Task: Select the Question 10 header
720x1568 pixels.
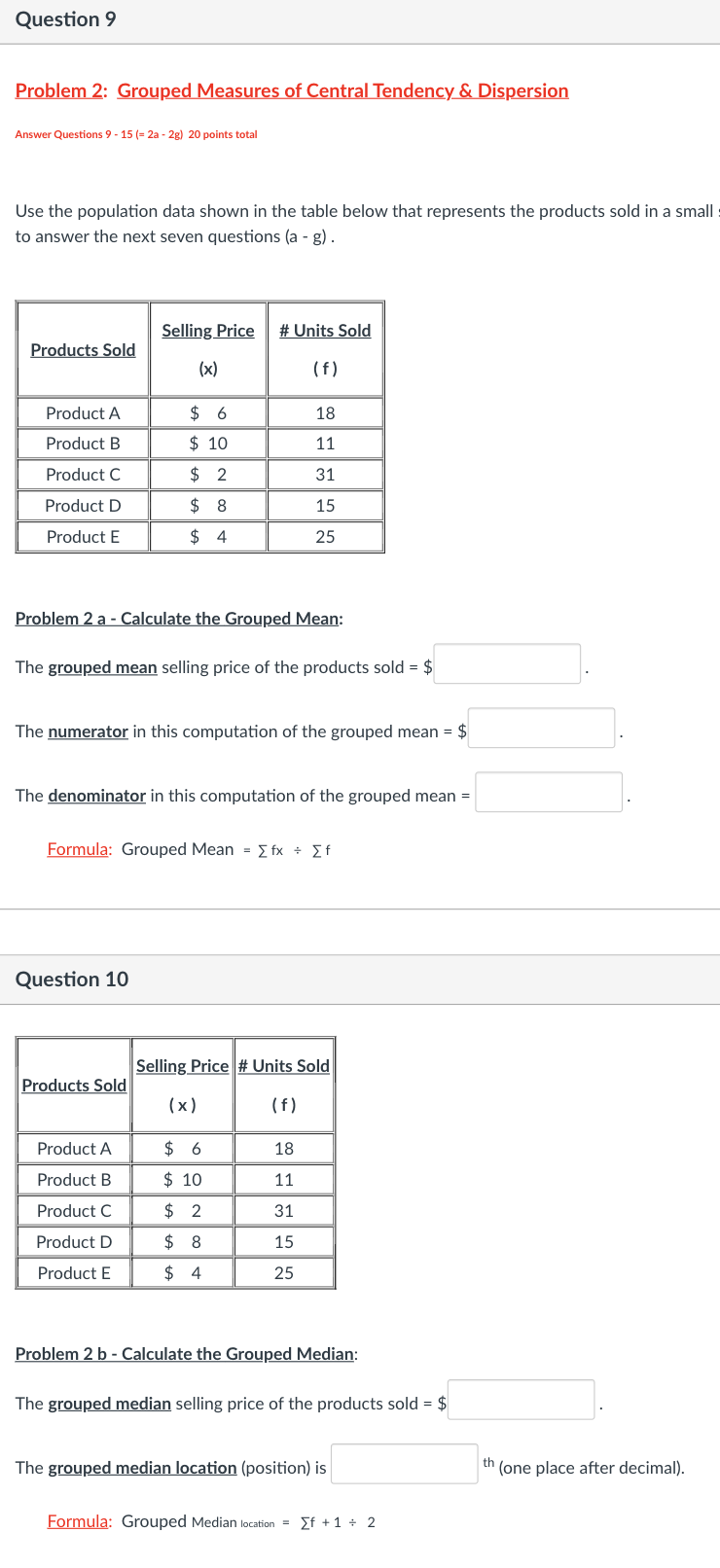Action: click(x=72, y=980)
